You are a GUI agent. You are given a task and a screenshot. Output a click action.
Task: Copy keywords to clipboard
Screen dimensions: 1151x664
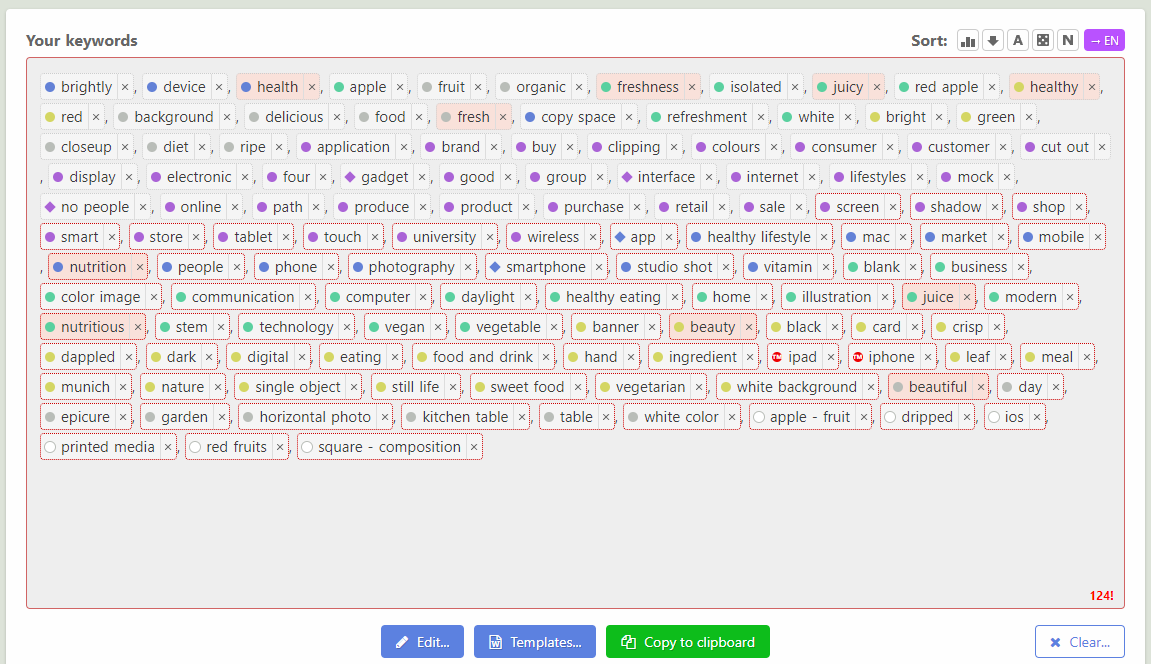point(688,642)
